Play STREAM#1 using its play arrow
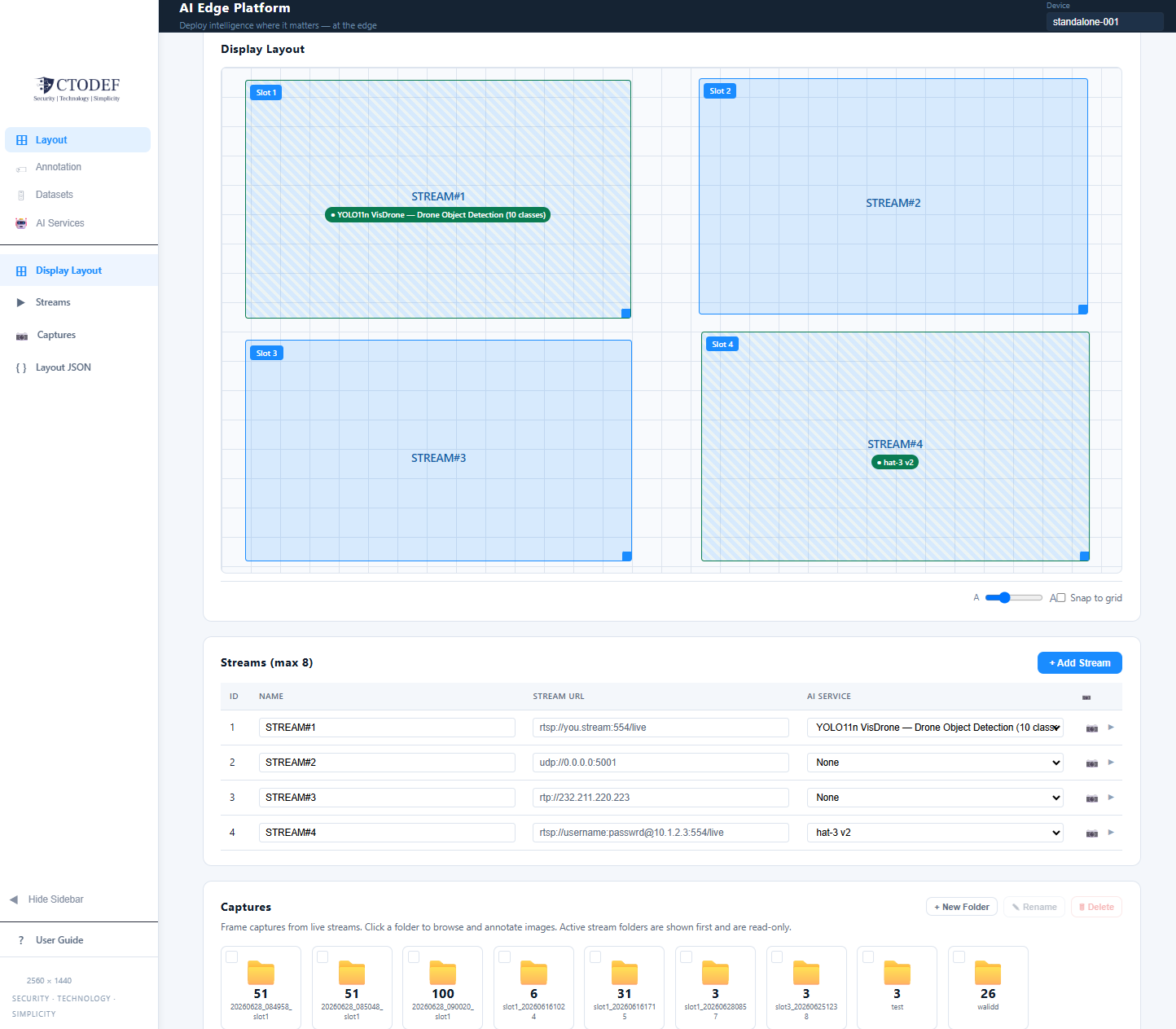 [1111, 728]
